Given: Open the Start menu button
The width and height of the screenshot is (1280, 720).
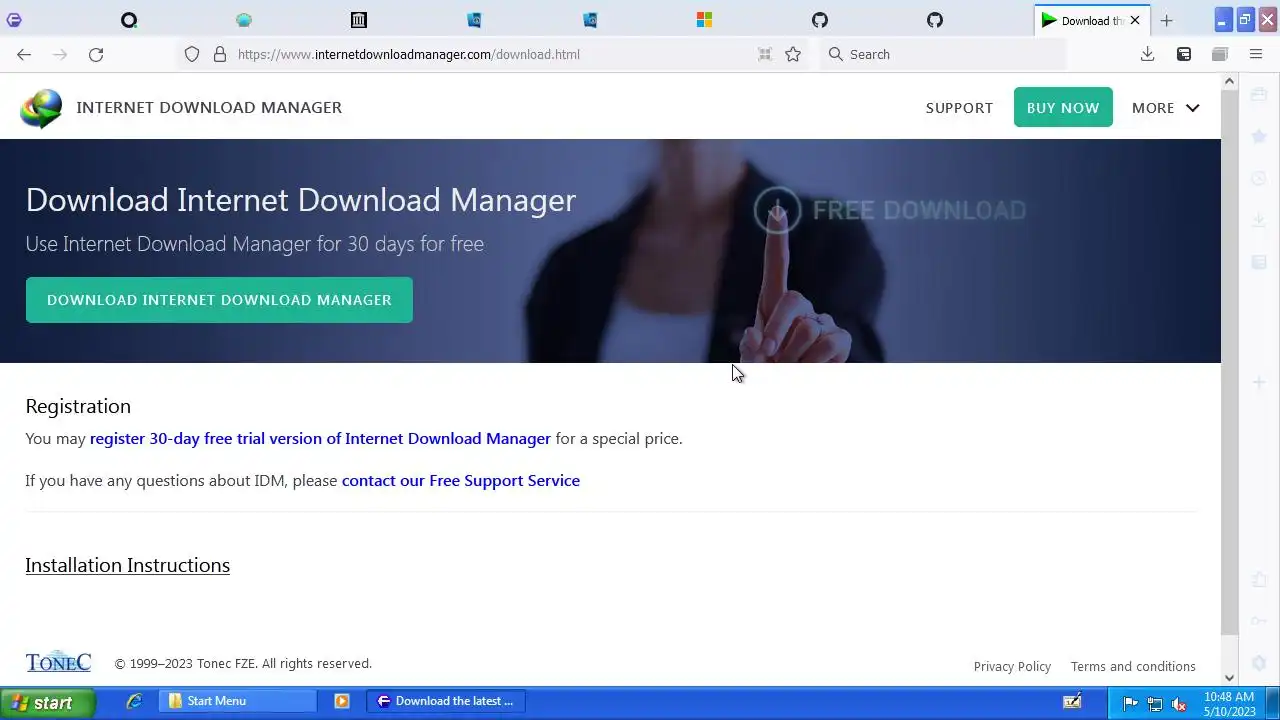Looking at the screenshot, I should tap(47, 702).
